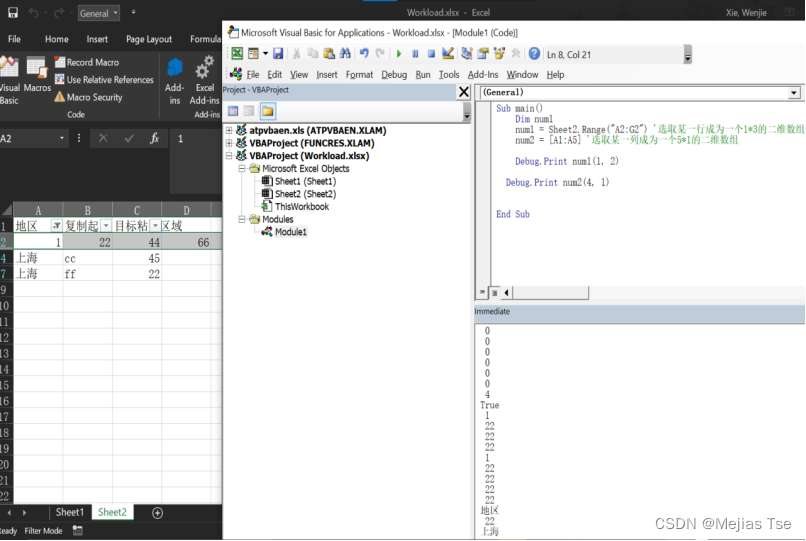806x541 pixels.
Task: Click the Excel Save icon in quick access toolbar
Action: tap(13, 13)
